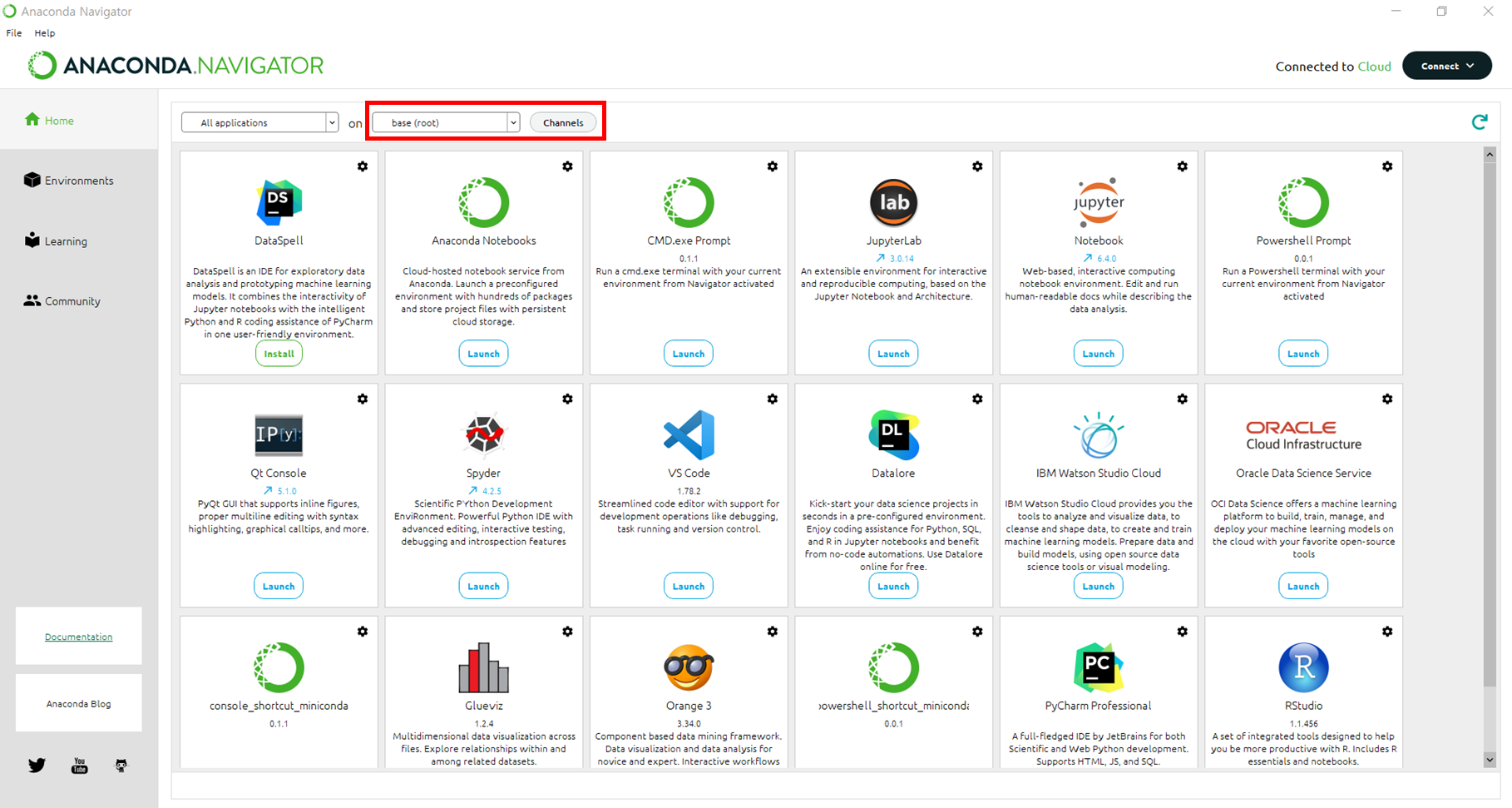The width and height of the screenshot is (1512, 808).
Task: Launch Datalore
Action: point(894,586)
